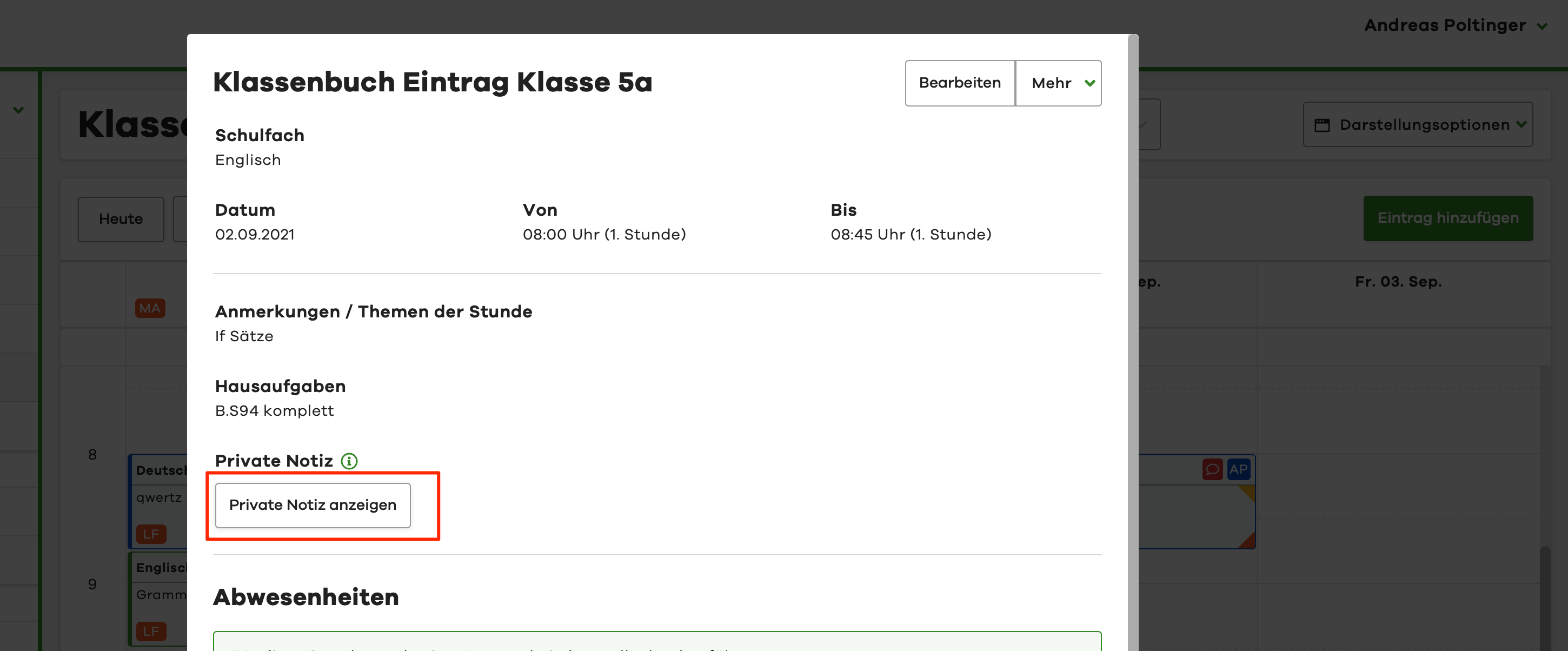Jump to today with the Heute button
This screenshot has width=1568, height=651.
(121, 219)
